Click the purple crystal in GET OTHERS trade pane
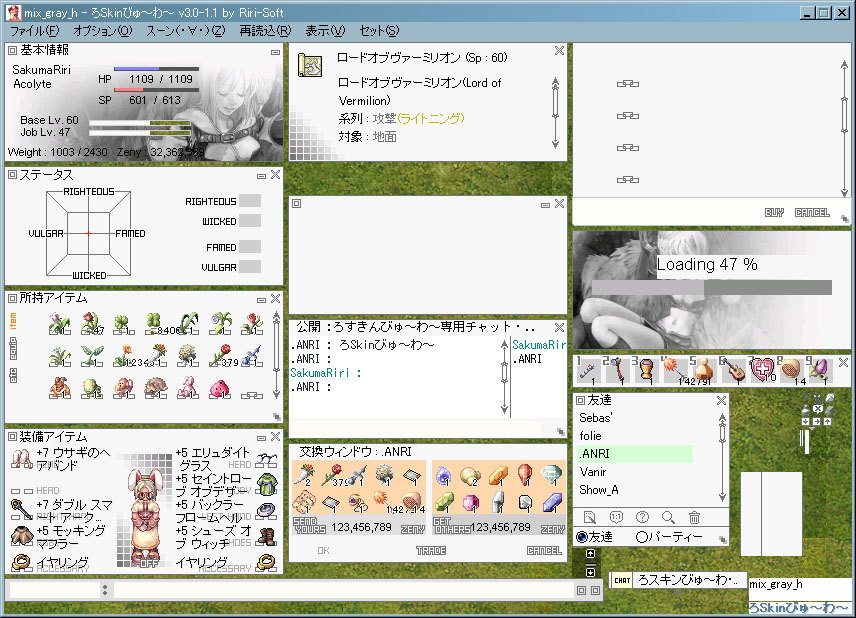Screen dimensions: 856x618 click(552, 502)
